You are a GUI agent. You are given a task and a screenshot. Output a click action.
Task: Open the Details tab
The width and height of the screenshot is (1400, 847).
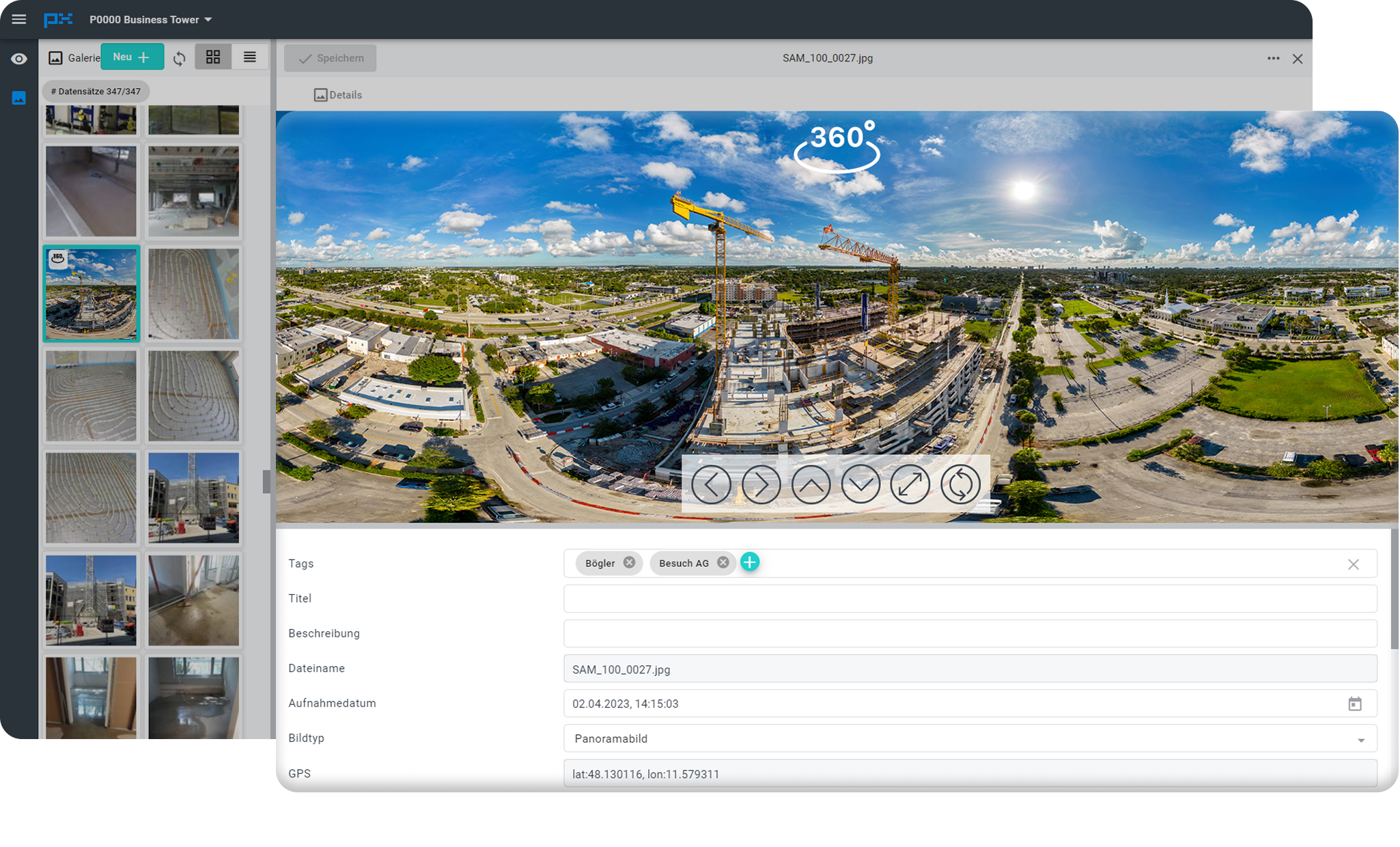(338, 95)
